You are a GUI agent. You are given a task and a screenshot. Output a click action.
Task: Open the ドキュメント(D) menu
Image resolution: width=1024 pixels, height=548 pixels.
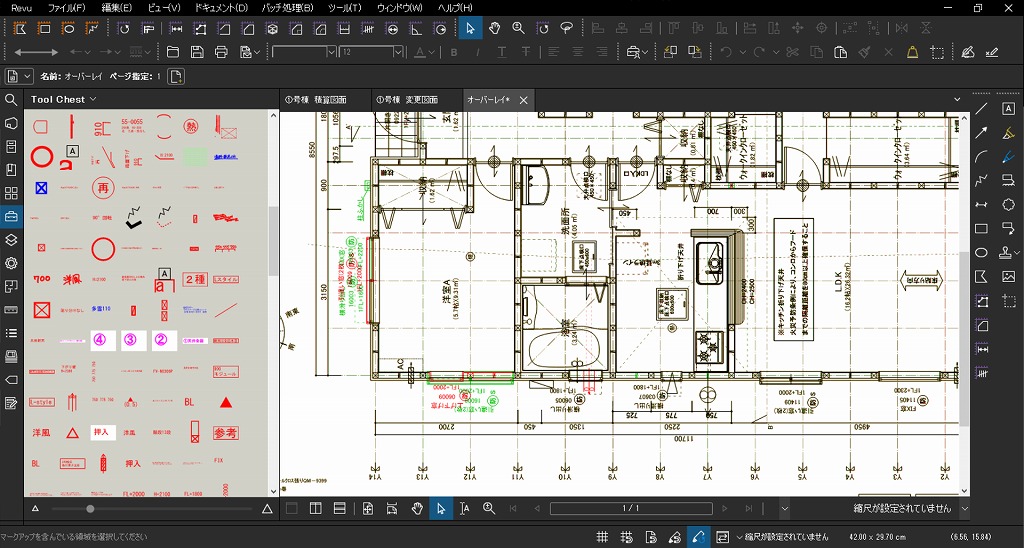point(221,8)
